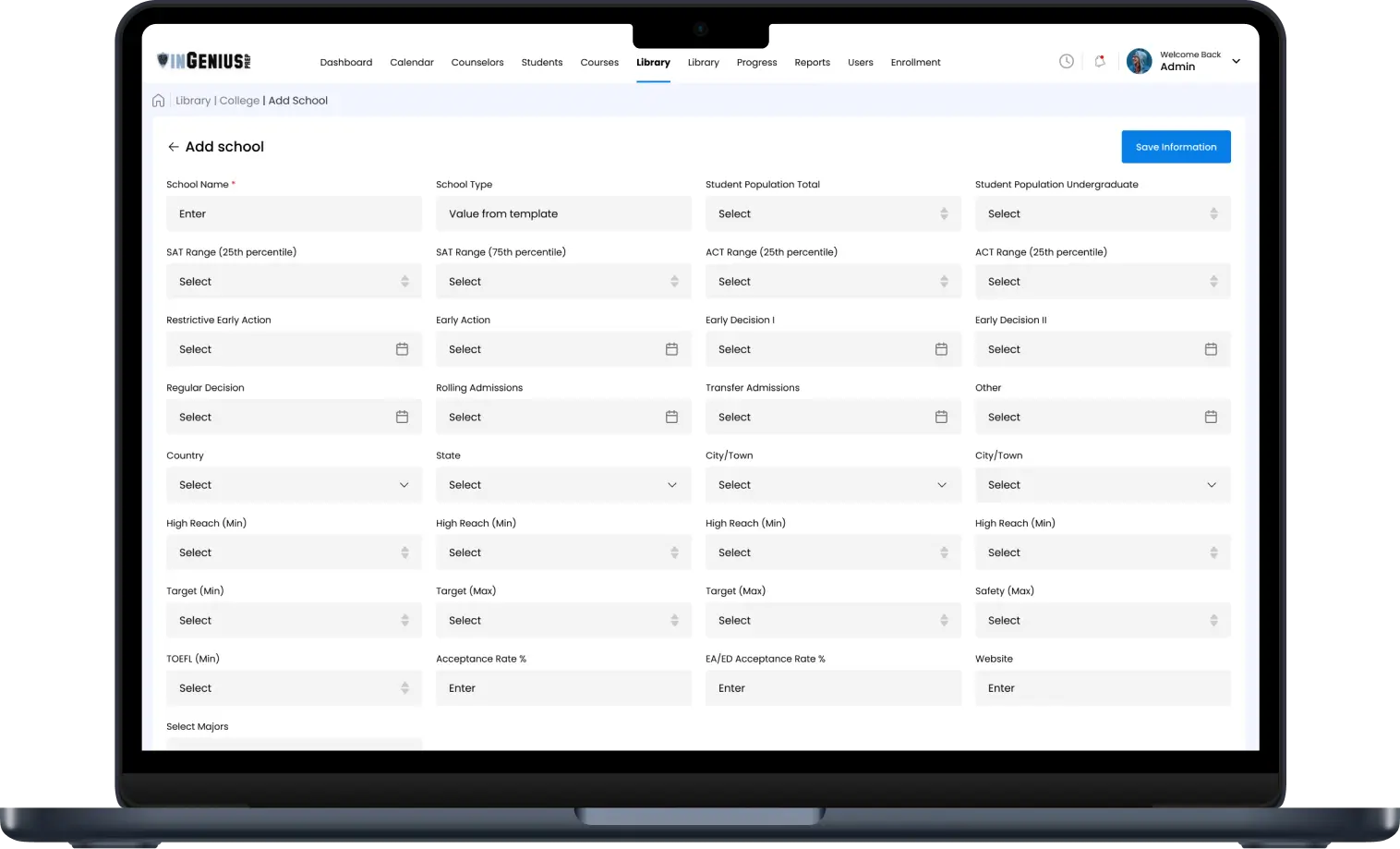Click the Save Information button
The image size is (1400, 849).
(x=1176, y=147)
